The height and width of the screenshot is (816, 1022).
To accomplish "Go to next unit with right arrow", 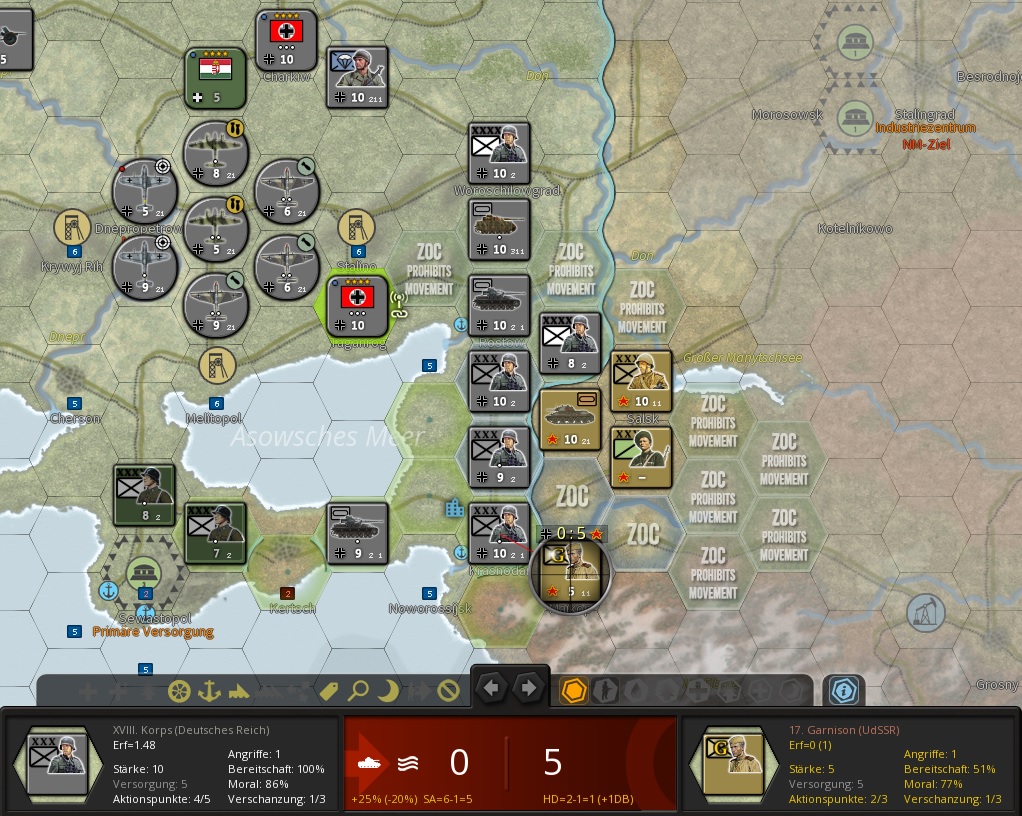I will click(529, 688).
